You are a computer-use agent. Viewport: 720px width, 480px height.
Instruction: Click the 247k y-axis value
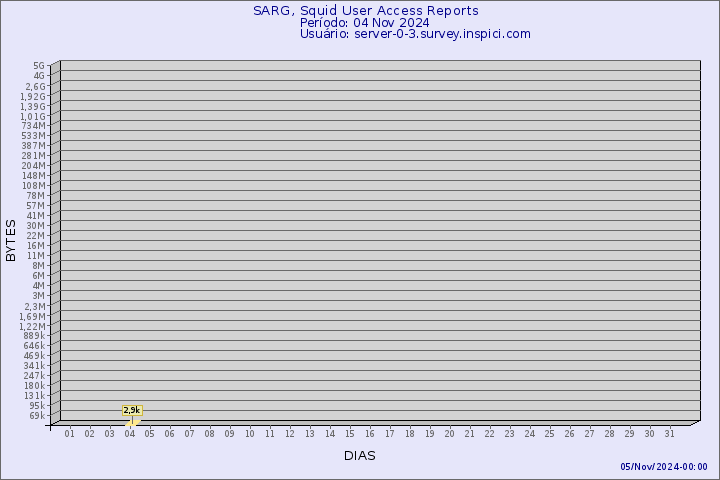[34, 375]
